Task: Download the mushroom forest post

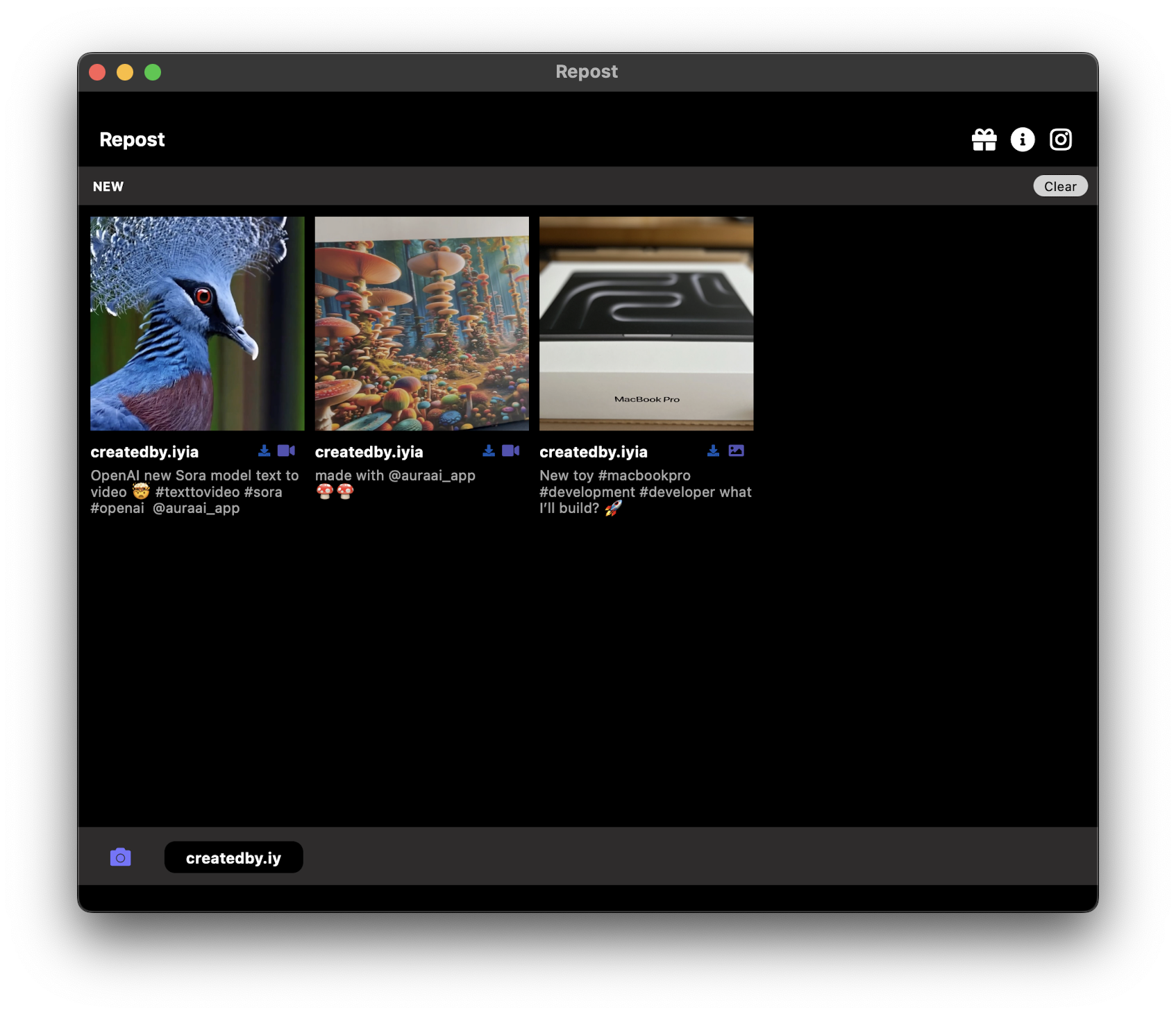Action: 489,451
